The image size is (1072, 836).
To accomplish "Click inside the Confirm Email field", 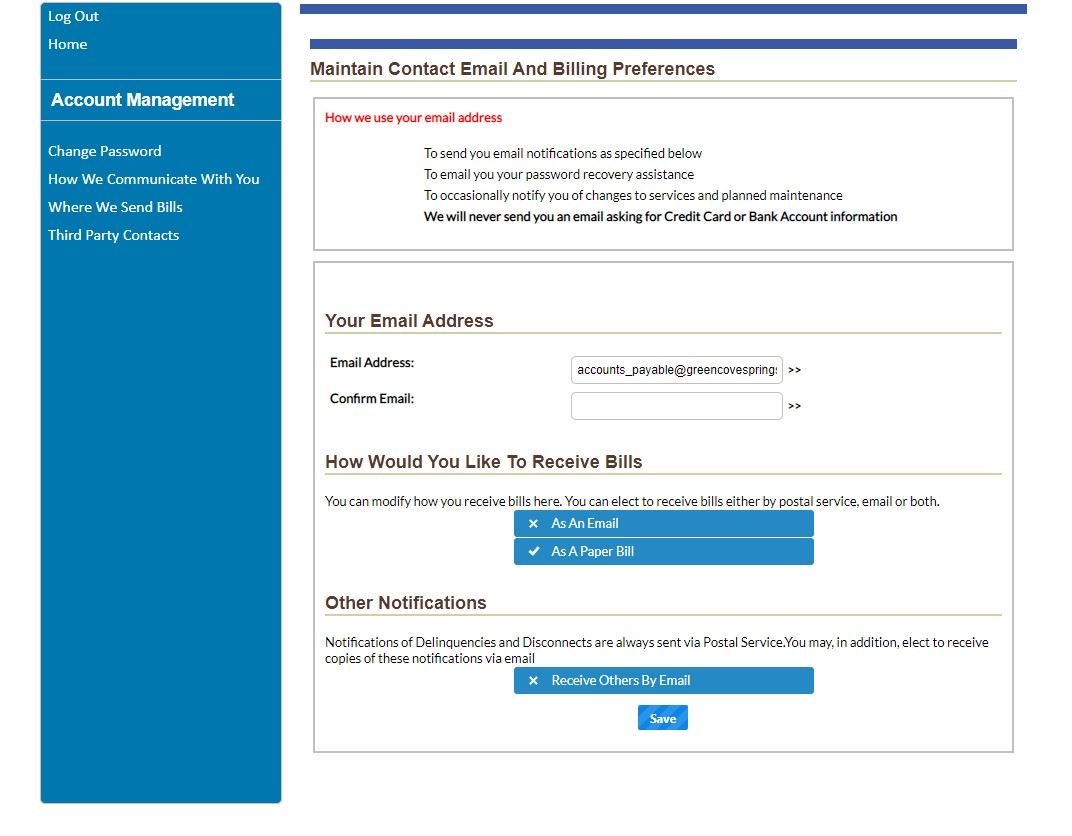I will click(x=676, y=405).
